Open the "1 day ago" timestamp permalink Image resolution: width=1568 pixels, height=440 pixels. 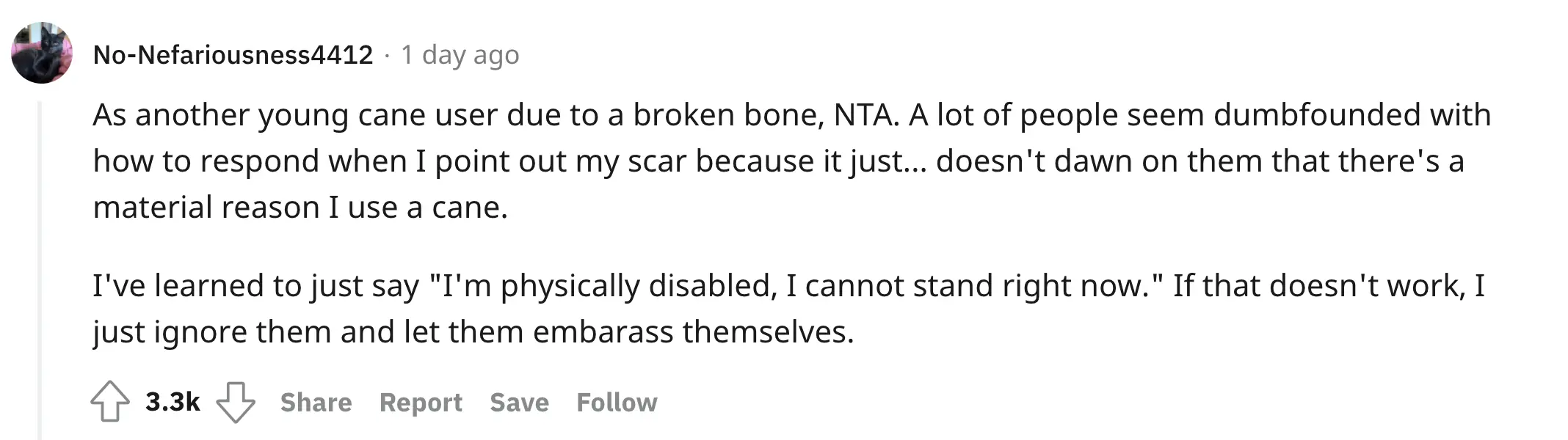coord(460,55)
